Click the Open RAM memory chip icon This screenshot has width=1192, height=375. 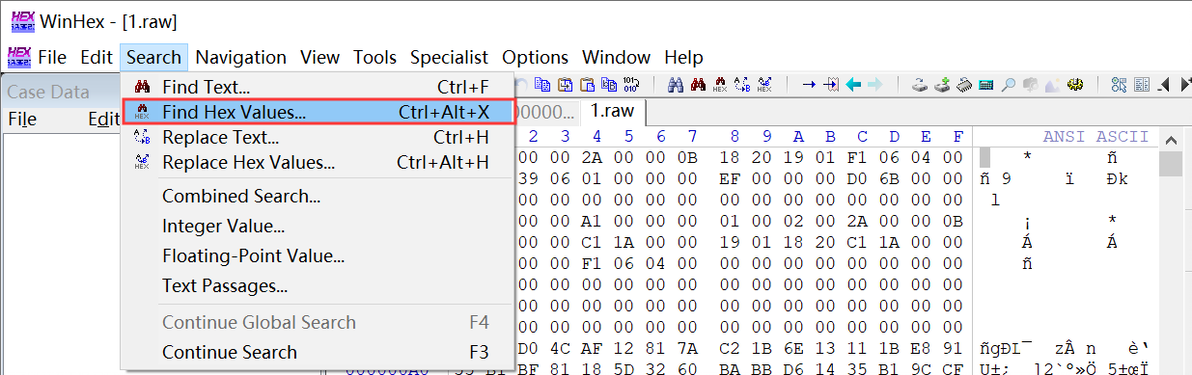[965, 84]
